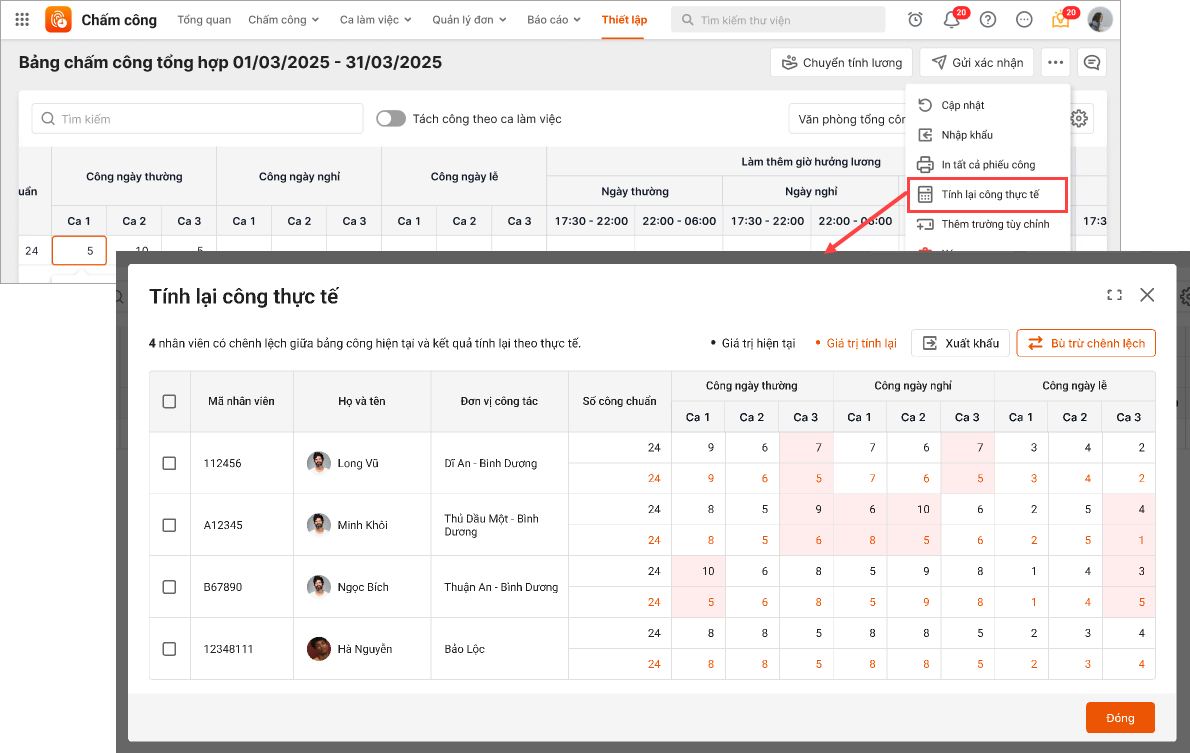Image resolution: width=1190 pixels, height=753 pixels.
Task: Focus the Tìm kiếm thư viện search box
Action: [778, 20]
